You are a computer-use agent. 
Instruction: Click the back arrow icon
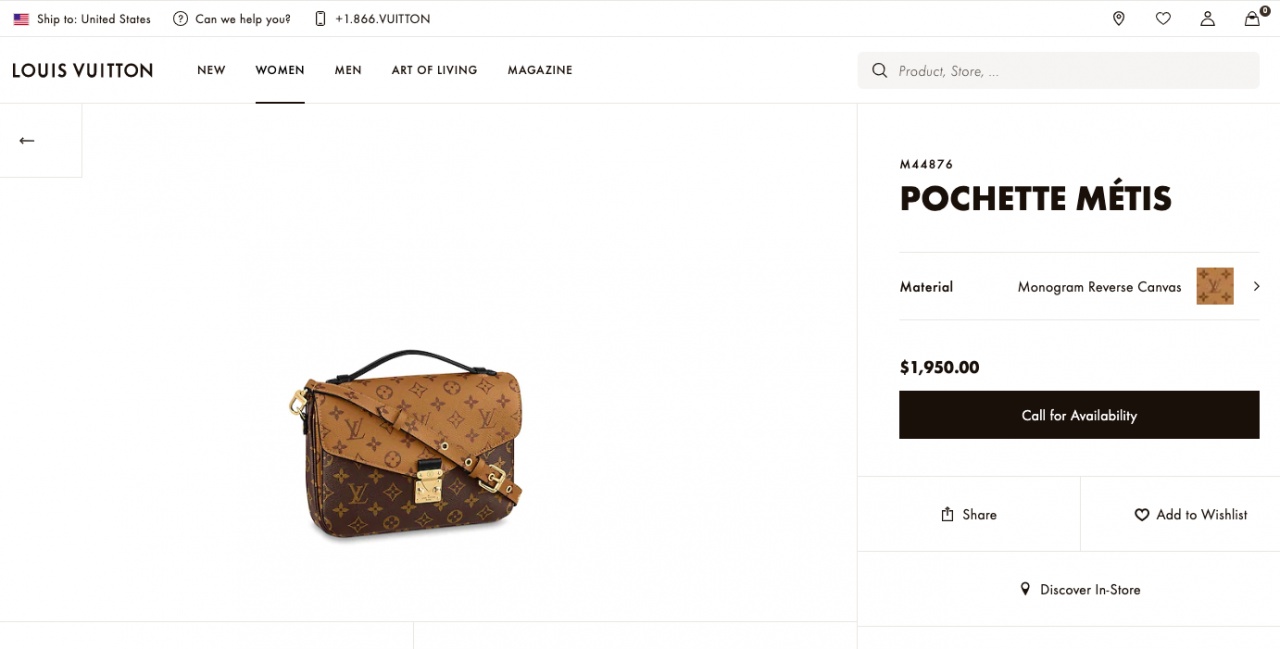(27, 141)
